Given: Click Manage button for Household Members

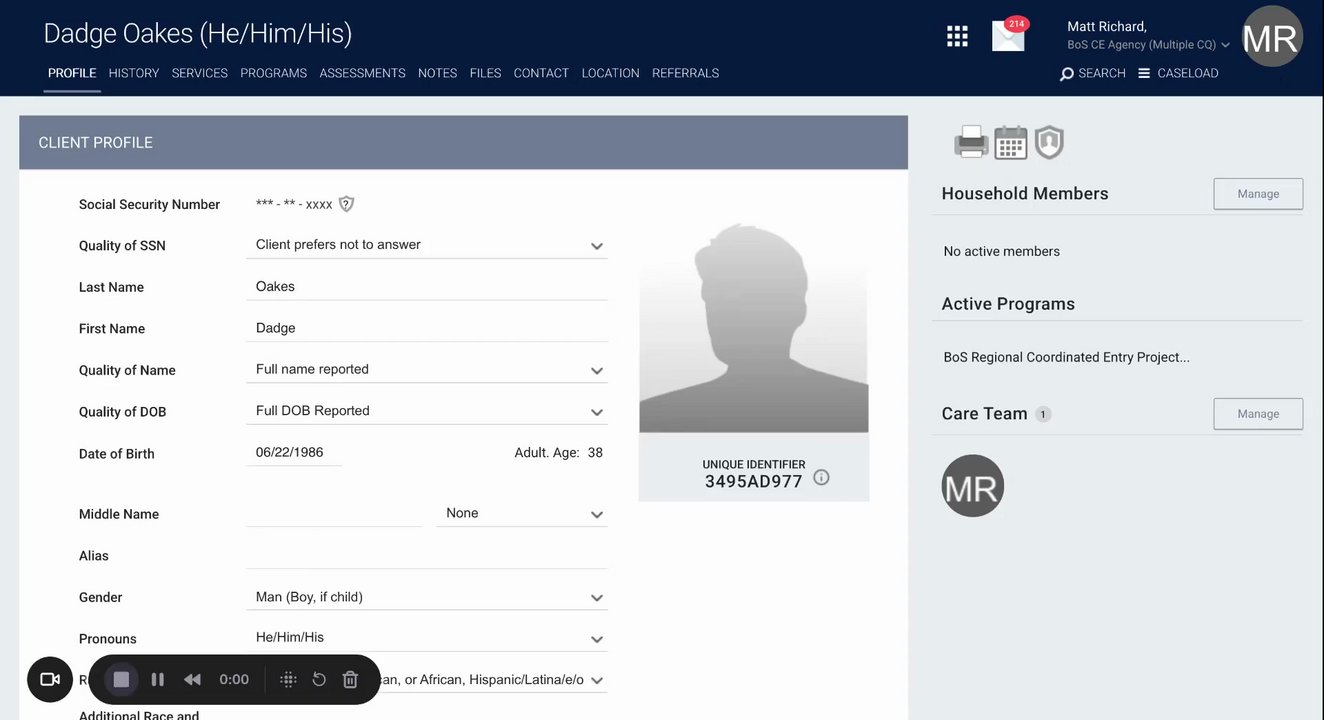Looking at the screenshot, I should coord(1258,194).
